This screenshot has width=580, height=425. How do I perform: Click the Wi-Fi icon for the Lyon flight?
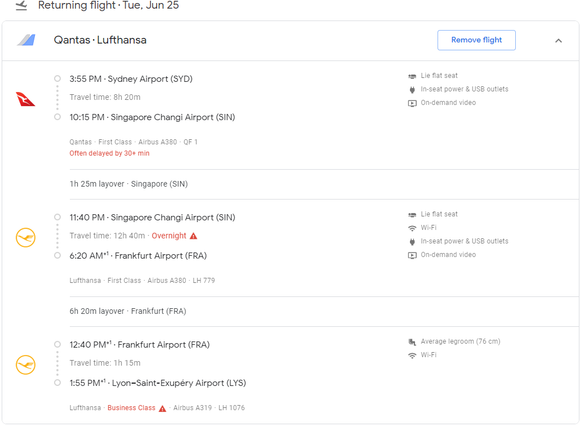click(412, 355)
